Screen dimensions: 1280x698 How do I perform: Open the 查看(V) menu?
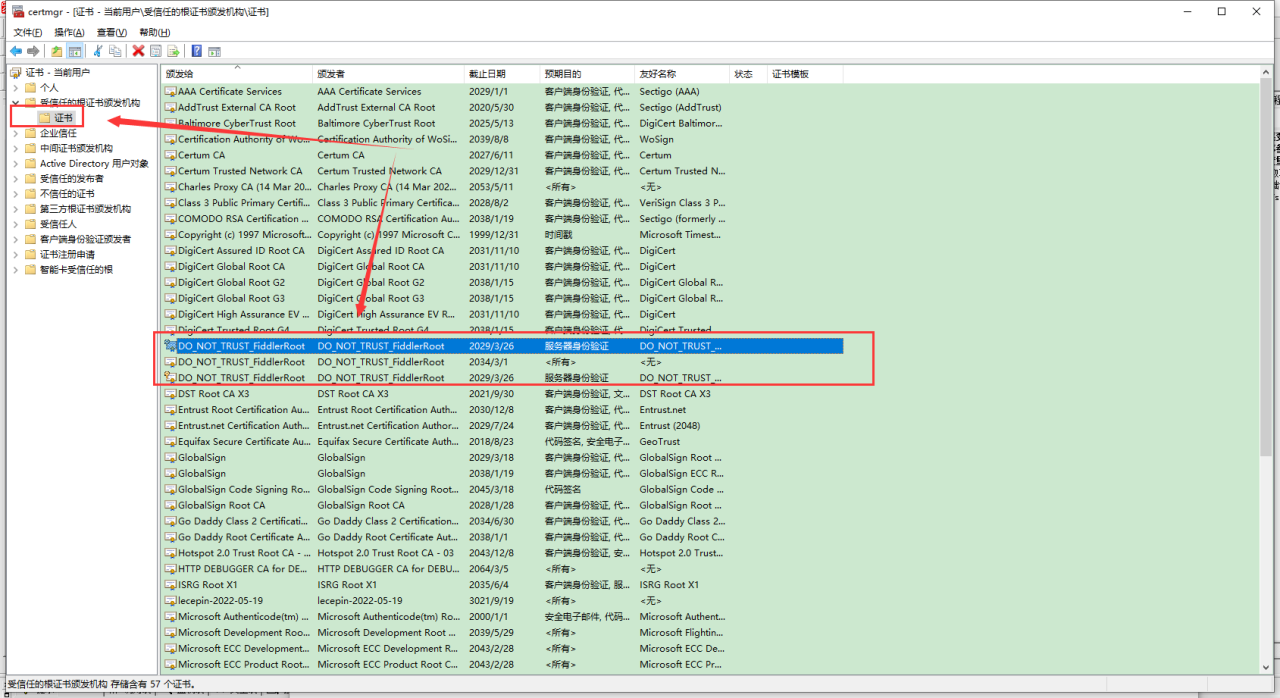(112, 32)
